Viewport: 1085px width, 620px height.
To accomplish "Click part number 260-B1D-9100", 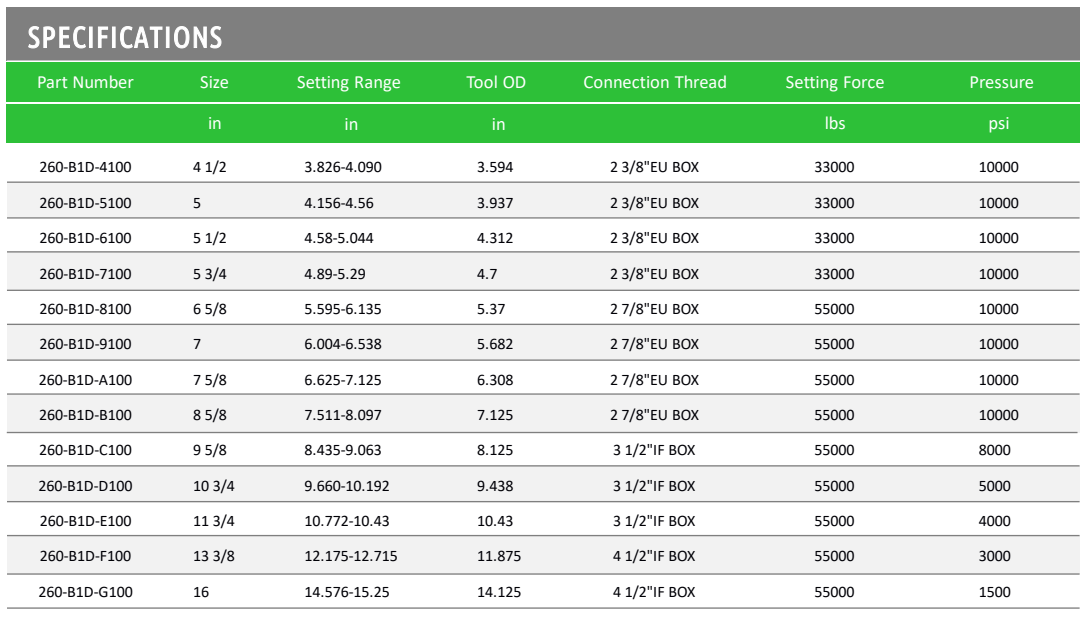I will 85,344.
